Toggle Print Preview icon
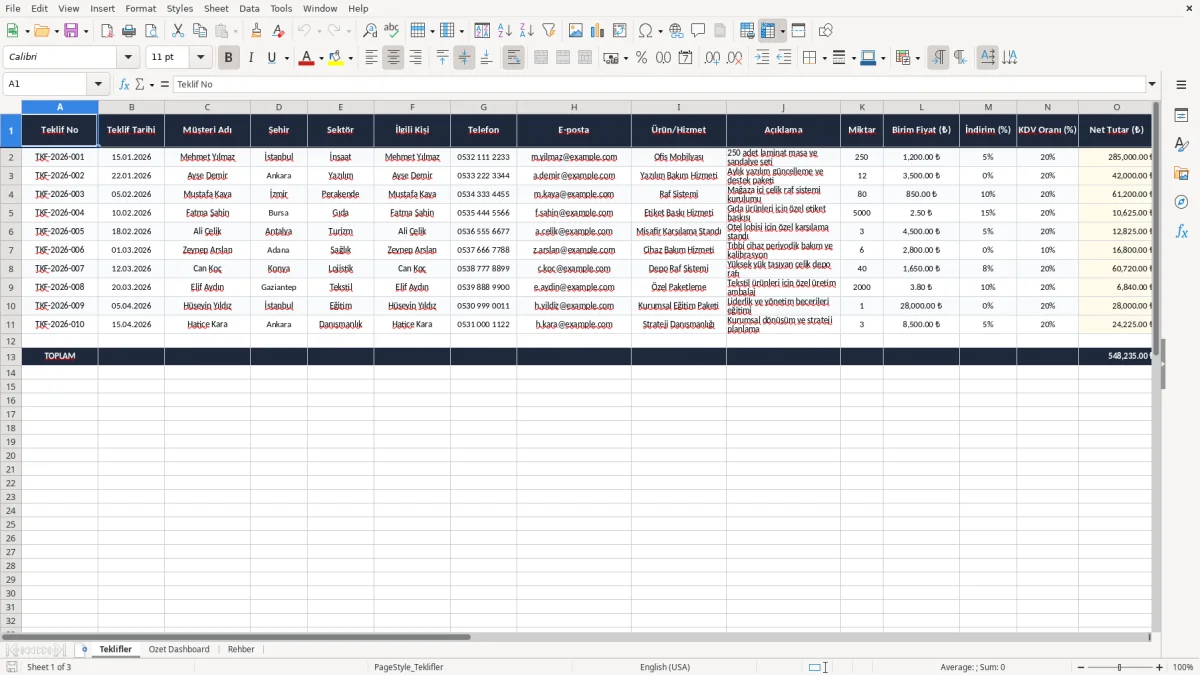The height and width of the screenshot is (675, 1200). click(x=152, y=31)
